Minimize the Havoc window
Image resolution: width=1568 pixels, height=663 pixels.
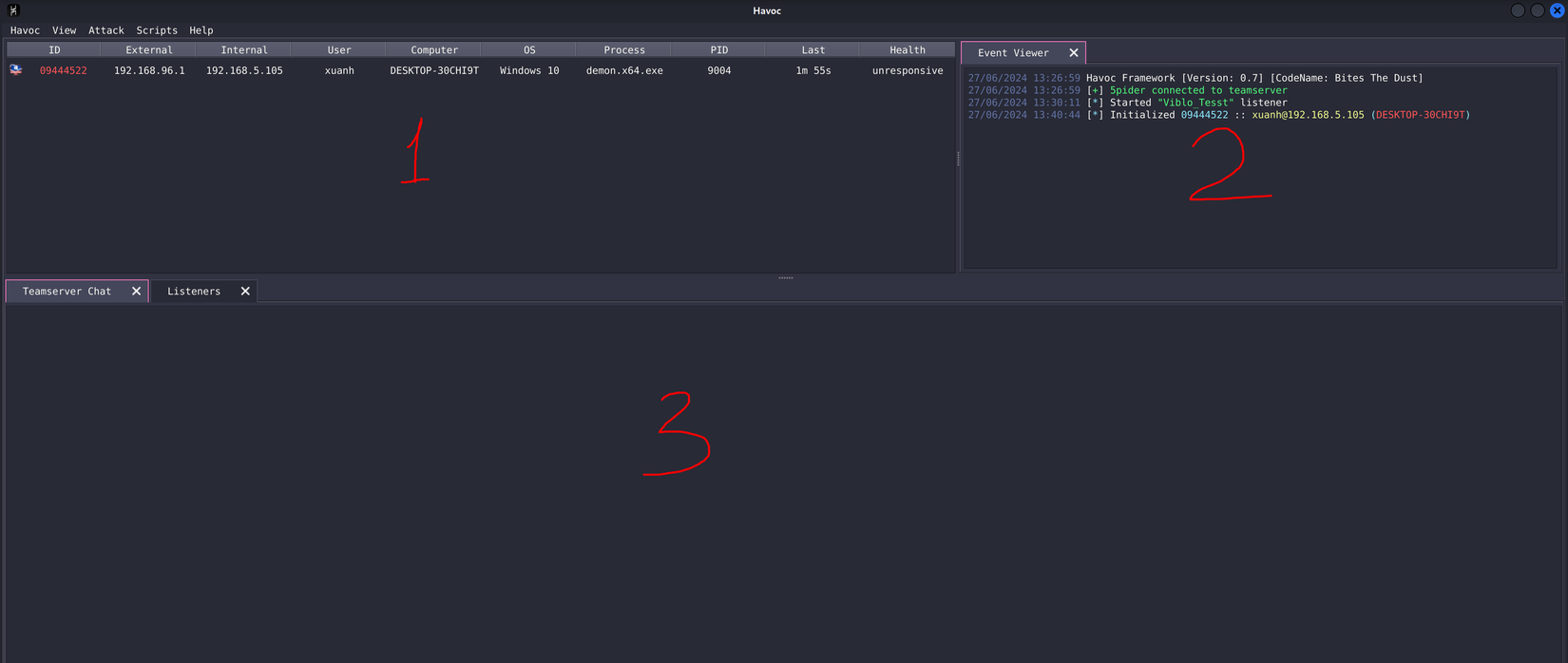tap(1518, 10)
